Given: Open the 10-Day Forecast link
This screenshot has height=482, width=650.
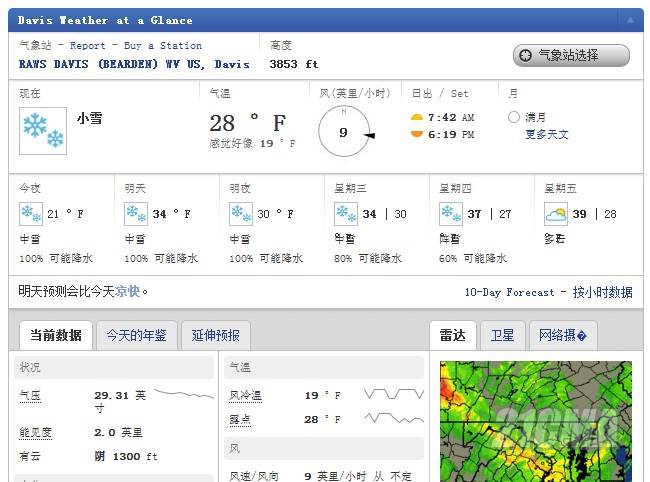Looking at the screenshot, I should [509, 292].
